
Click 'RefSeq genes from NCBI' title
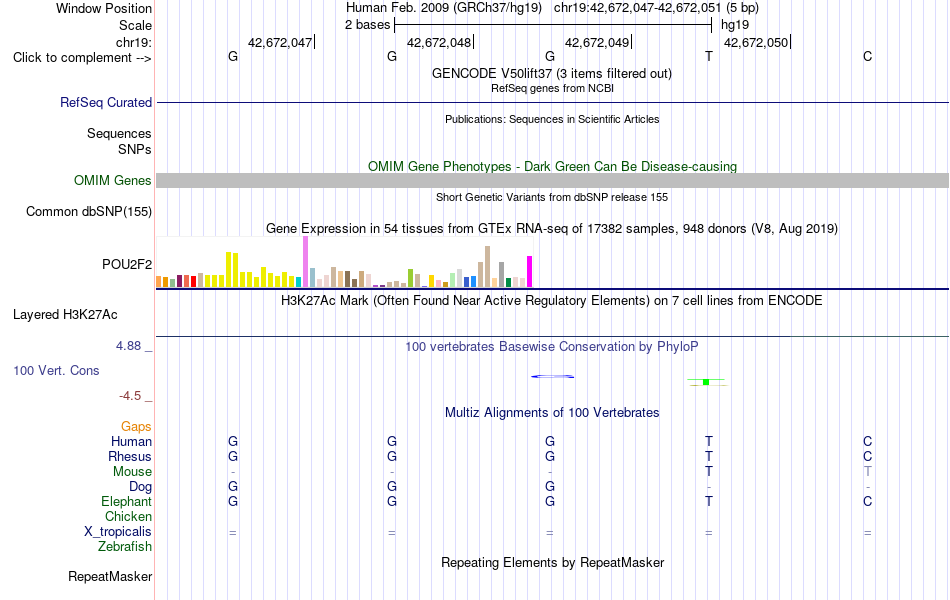(552, 88)
